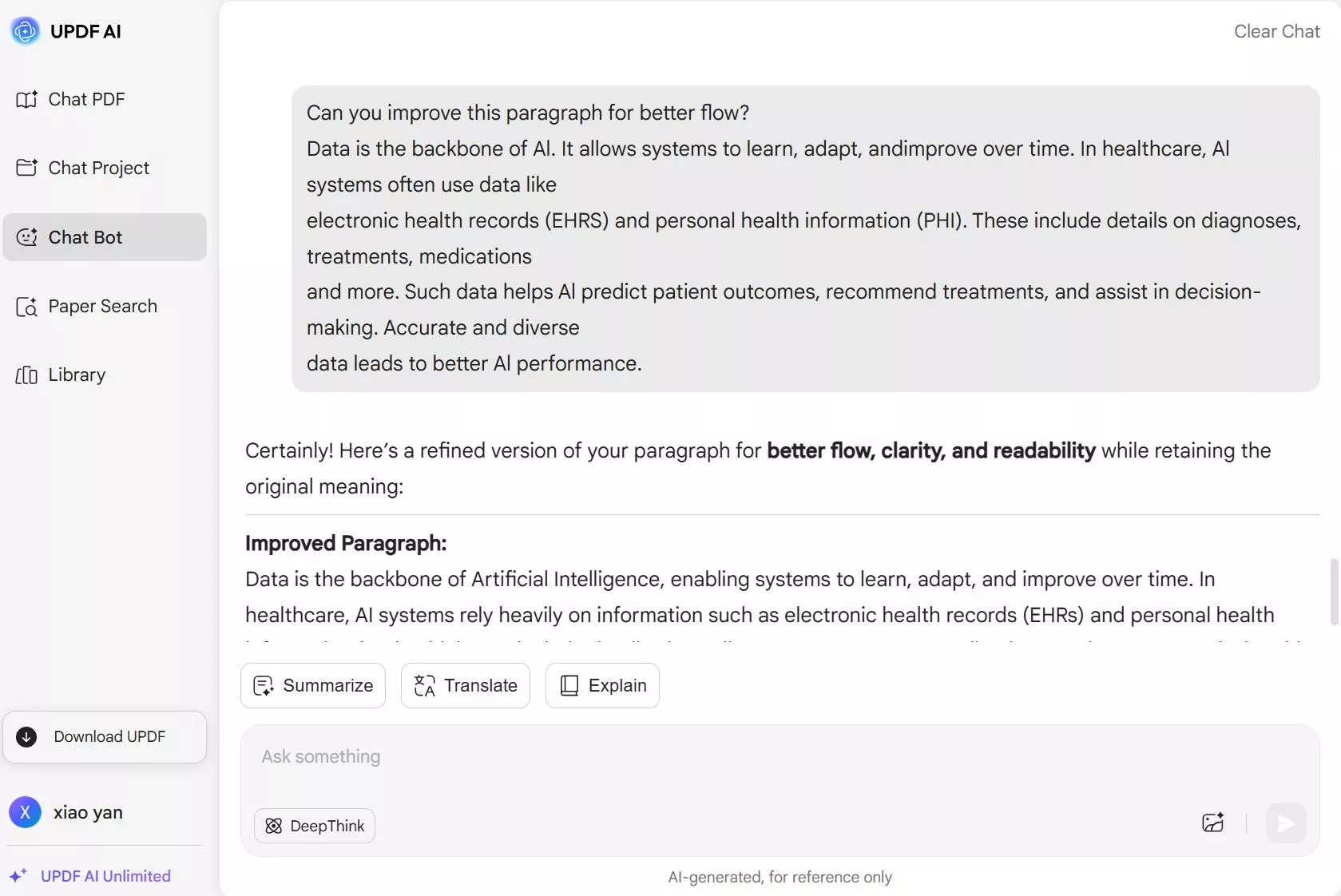Click Clear Chat to reset conversation

tap(1276, 32)
